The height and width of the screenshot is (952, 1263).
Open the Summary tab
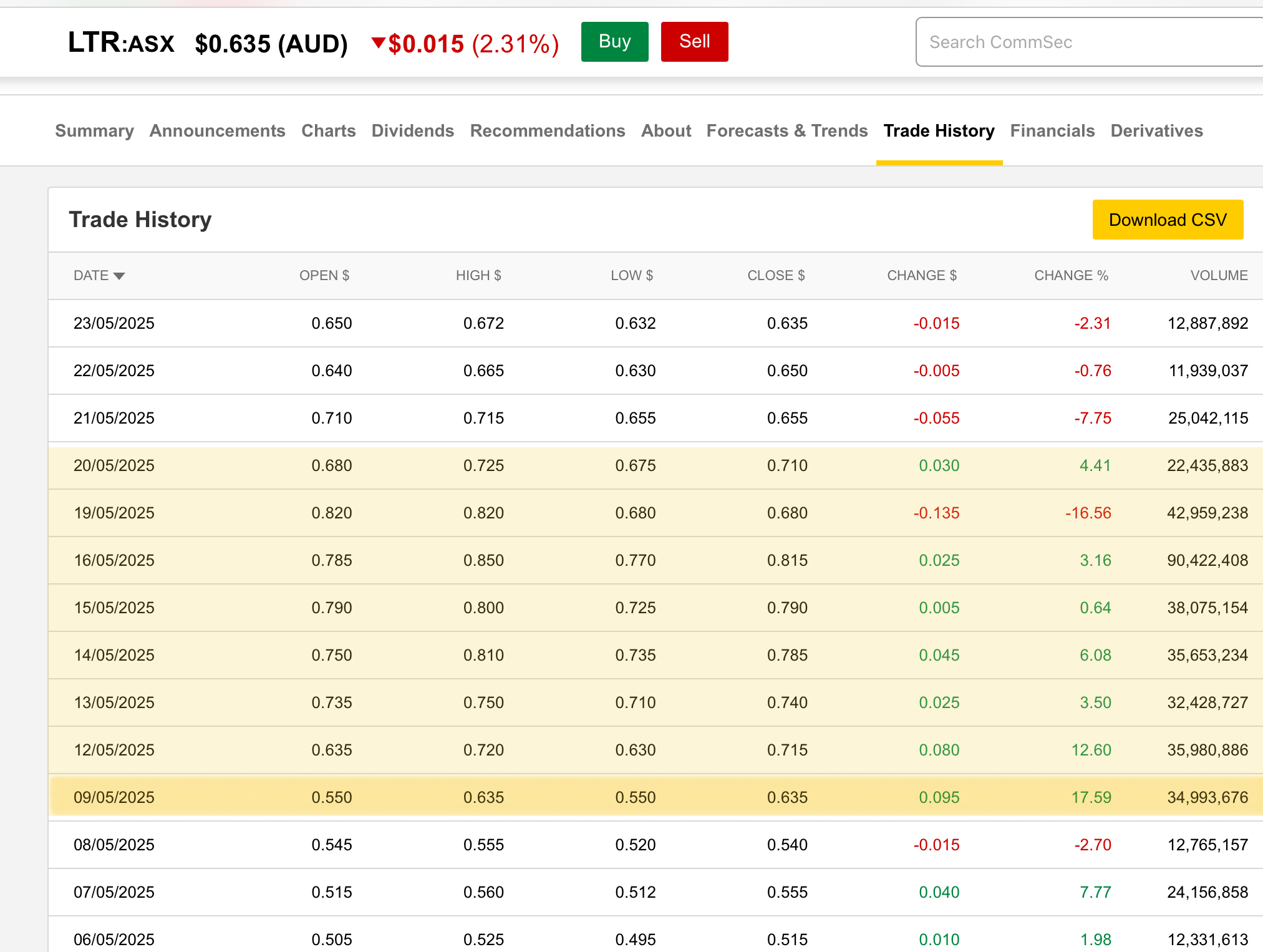point(94,130)
